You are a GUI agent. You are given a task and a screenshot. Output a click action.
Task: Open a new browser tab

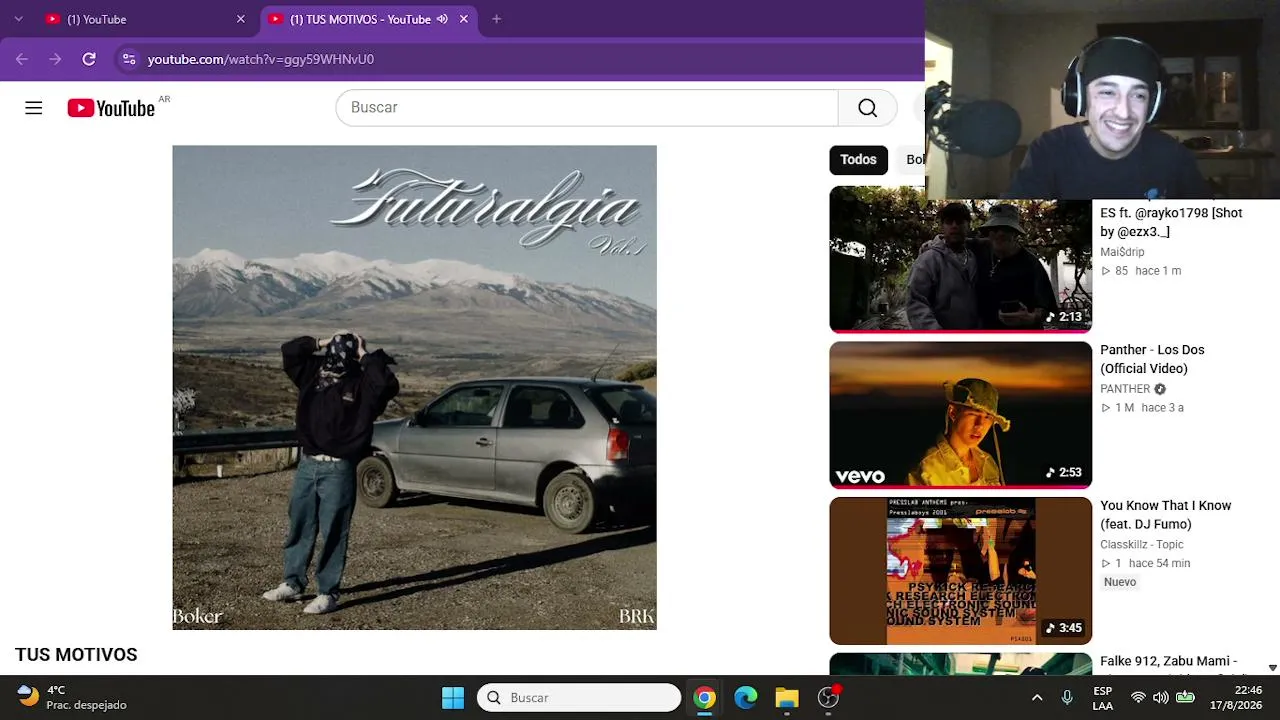point(496,19)
